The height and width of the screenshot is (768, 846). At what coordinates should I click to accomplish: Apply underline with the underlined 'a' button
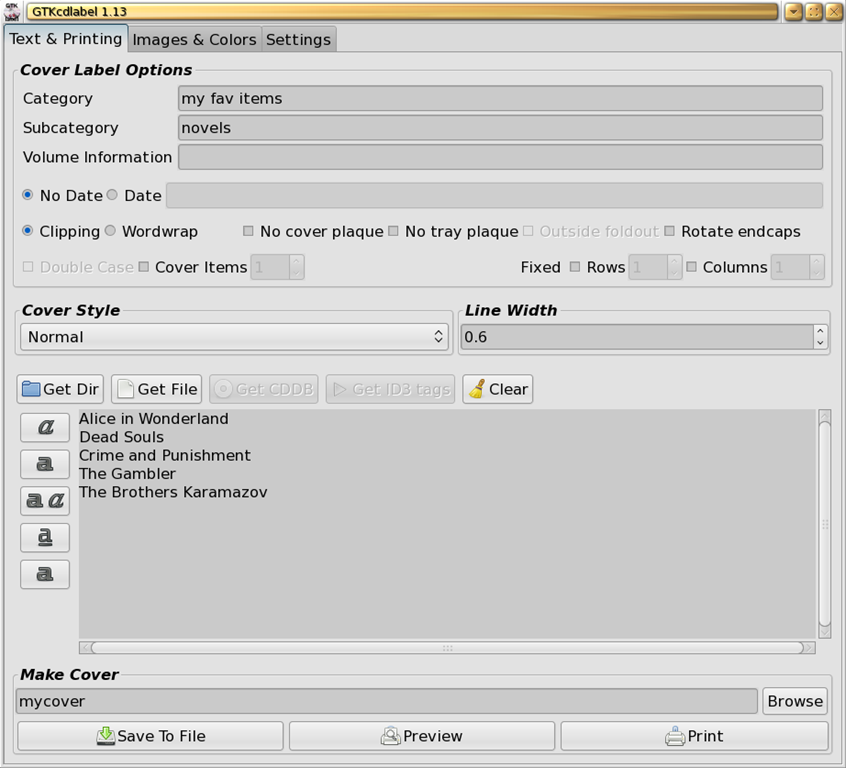(45, 538)
